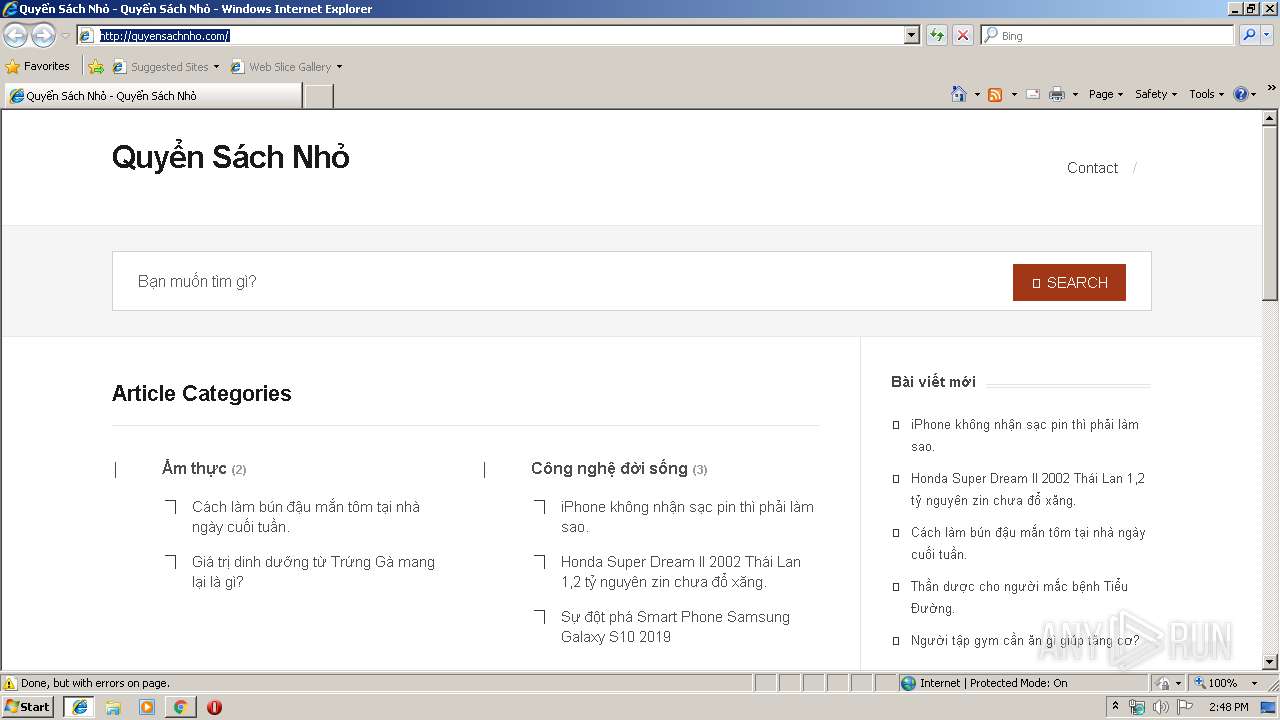The width and height of the screenshot is (1280, 720).
Task: Click the Stop loading X icon
Action: (x=963, y=35)
